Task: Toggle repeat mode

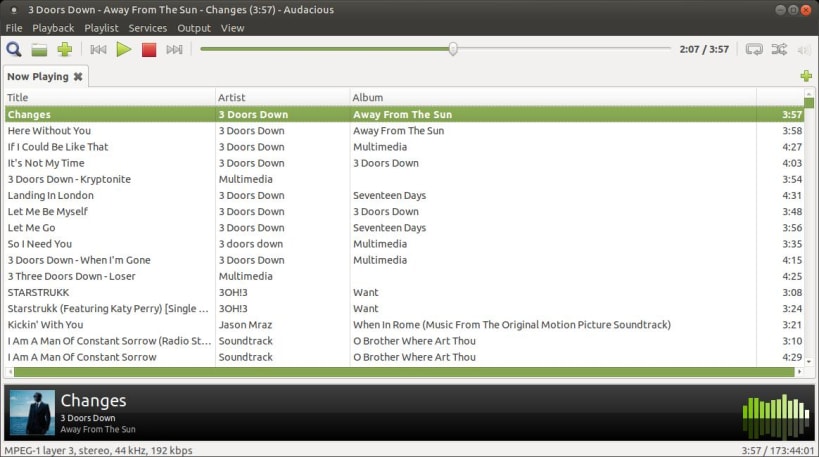Action: click(x=754, y=50)
